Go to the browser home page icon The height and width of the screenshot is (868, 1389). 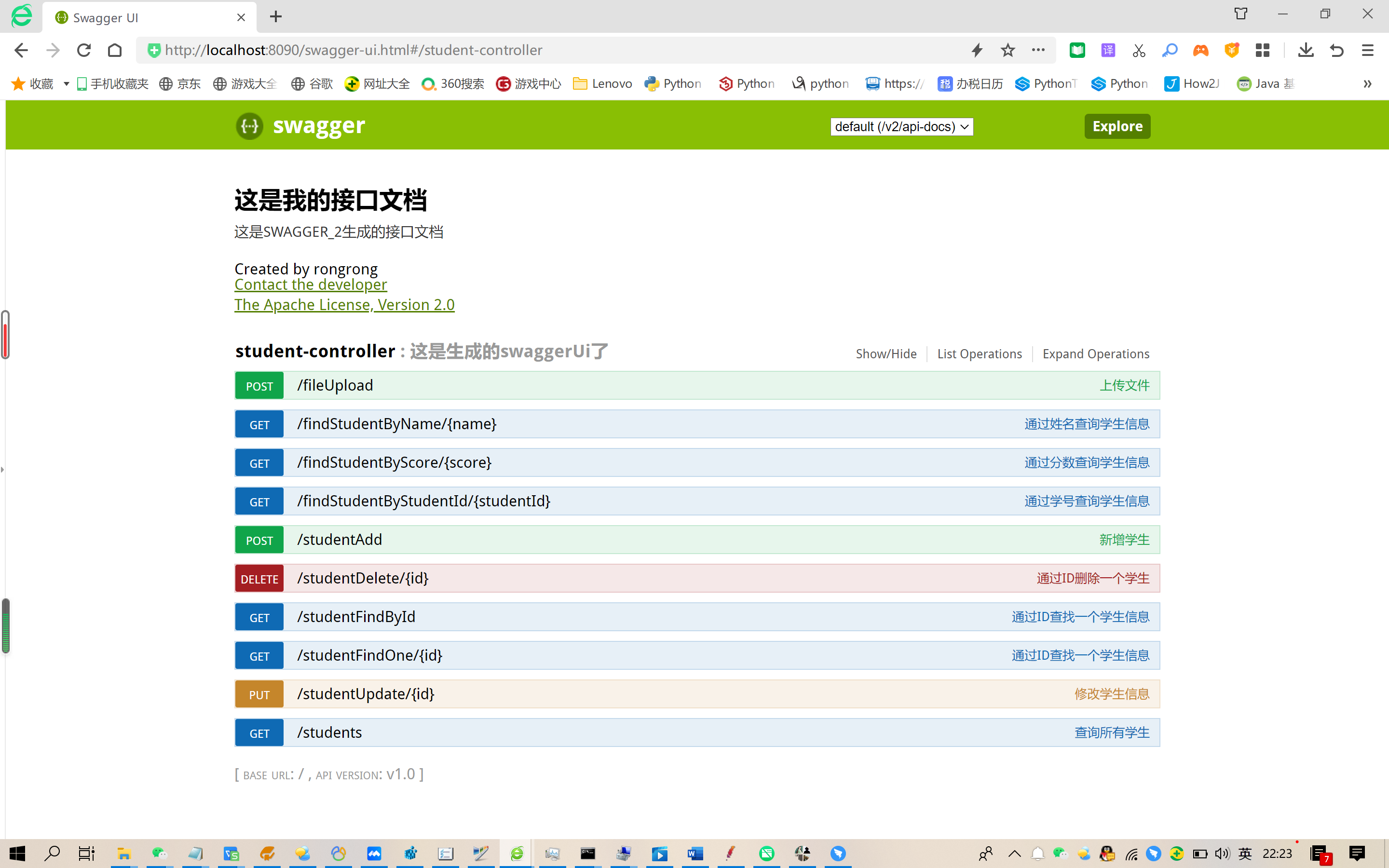click(x=115, y=51)
